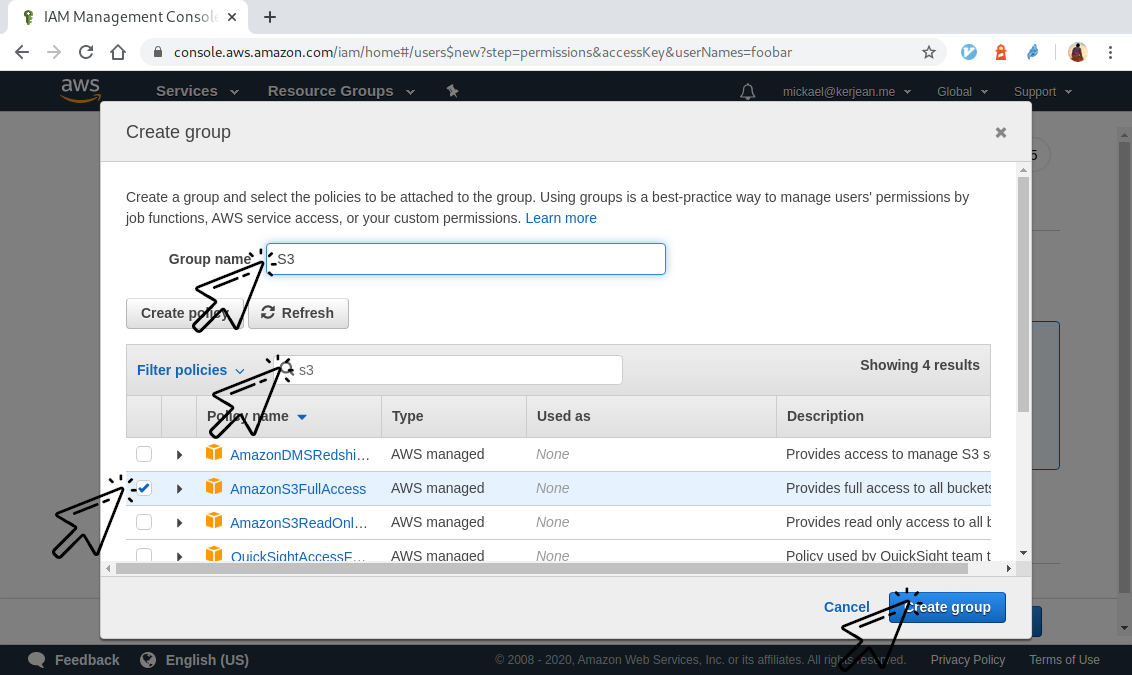The width and height of the screenshot is (1132, 675).
Task: Open the Resource Groups menu
Action: (341, 91)
